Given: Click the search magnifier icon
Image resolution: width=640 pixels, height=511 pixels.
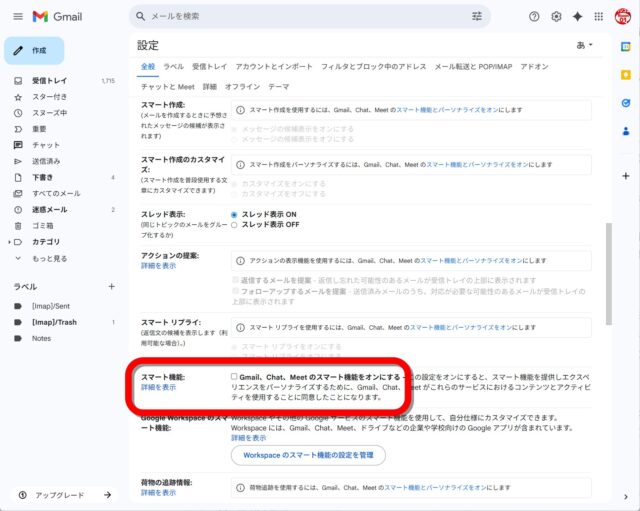Looking at the screenshot, I should pyautogui.click(x=140, y=16).
